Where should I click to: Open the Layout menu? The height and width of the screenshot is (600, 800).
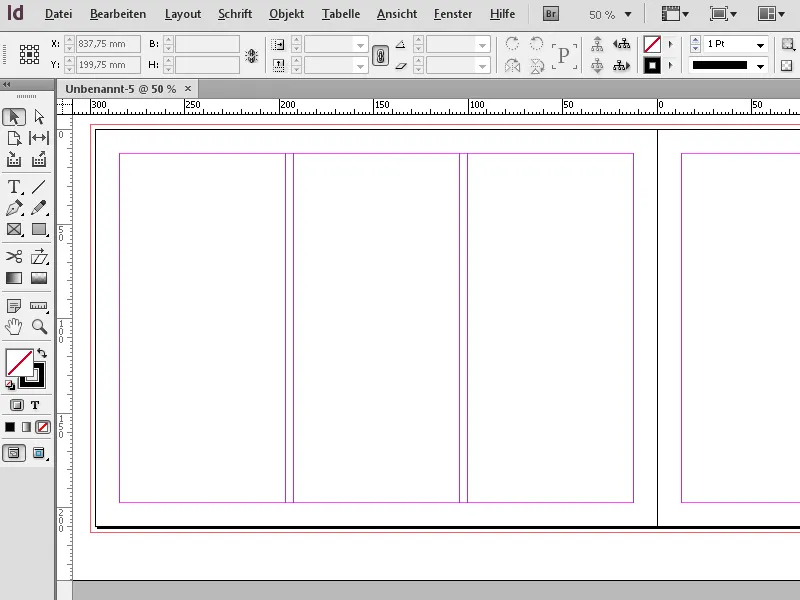point(183,14)
